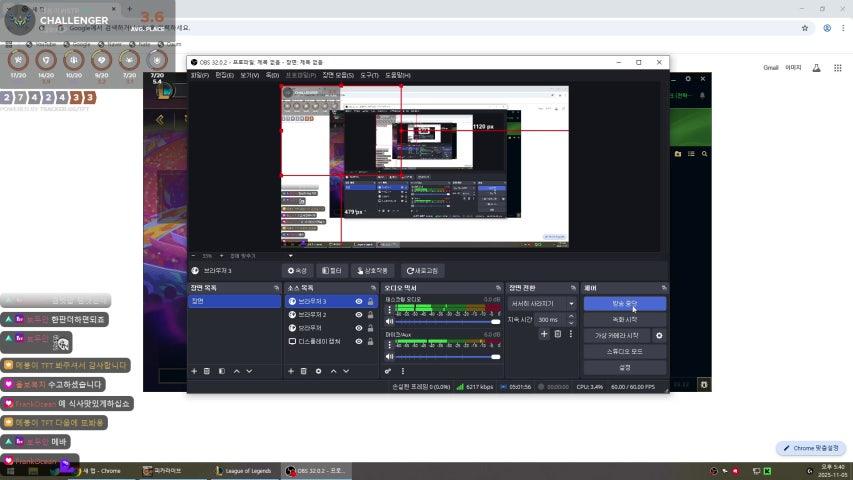Image resolution: width=853 pixels, height=480 pixels.
Task: Mute the desktop audio speaker icon
Action: click(389, 322)
